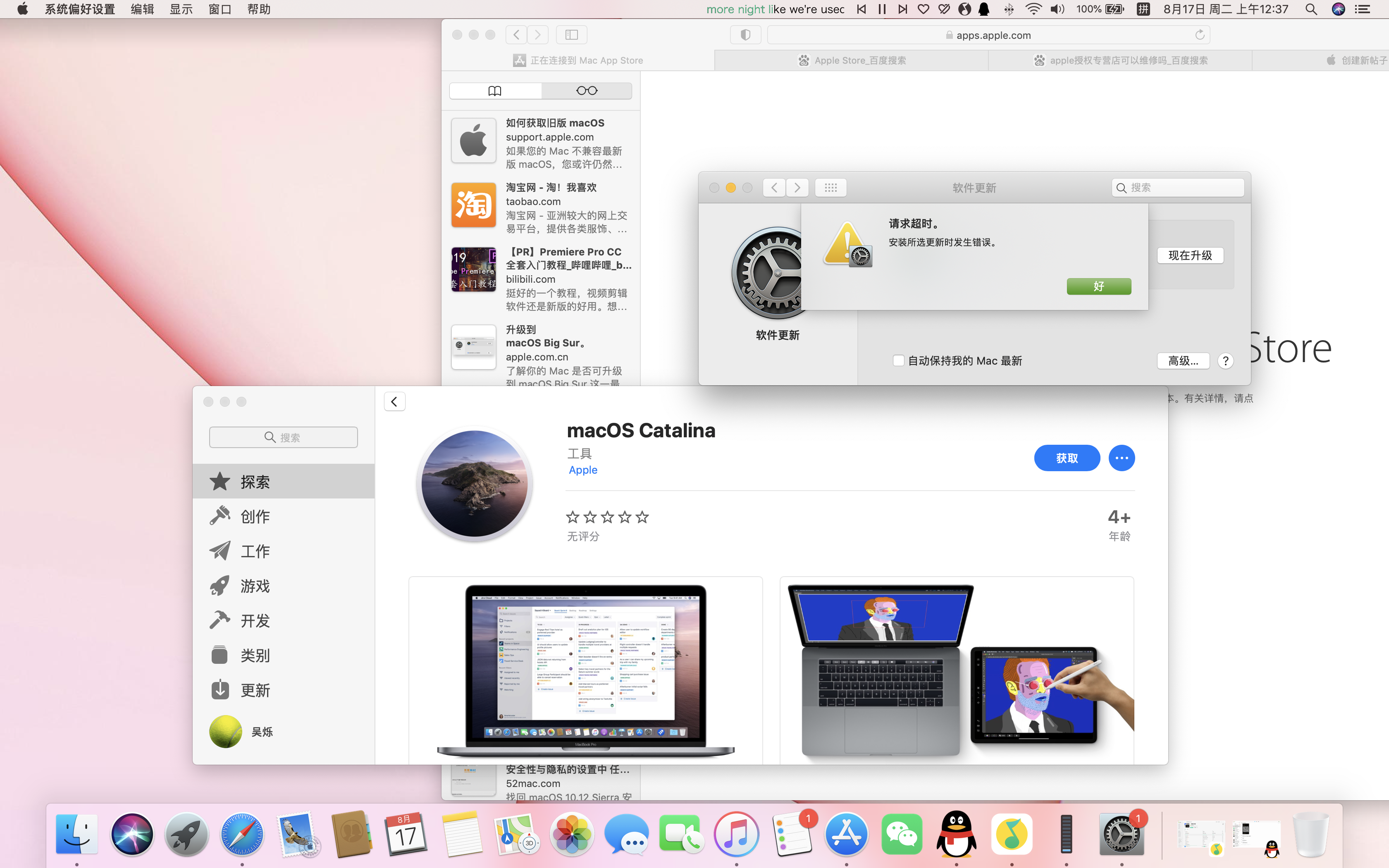This screenshot has width=1389, height=868.
Task: Open the 游戏 (Games) sidebar category
Action: 254,586
